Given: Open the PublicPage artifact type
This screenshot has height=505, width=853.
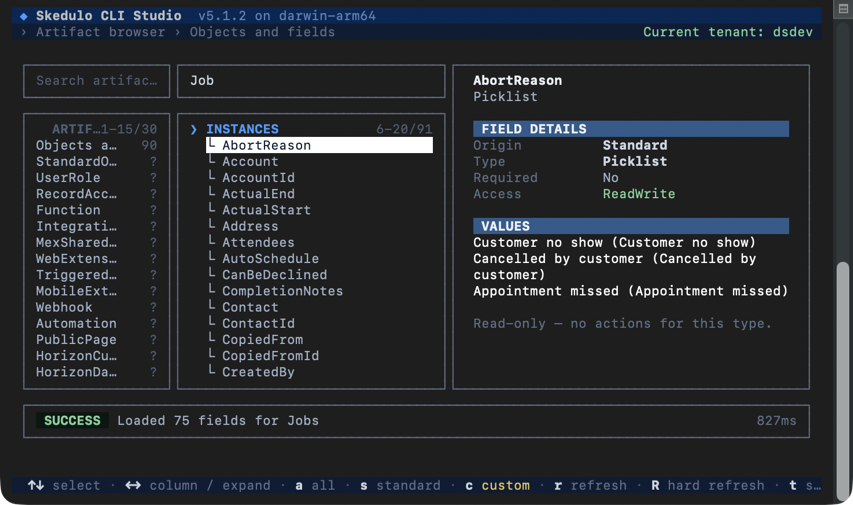Looking at the screenshot, I should point(96,340).
